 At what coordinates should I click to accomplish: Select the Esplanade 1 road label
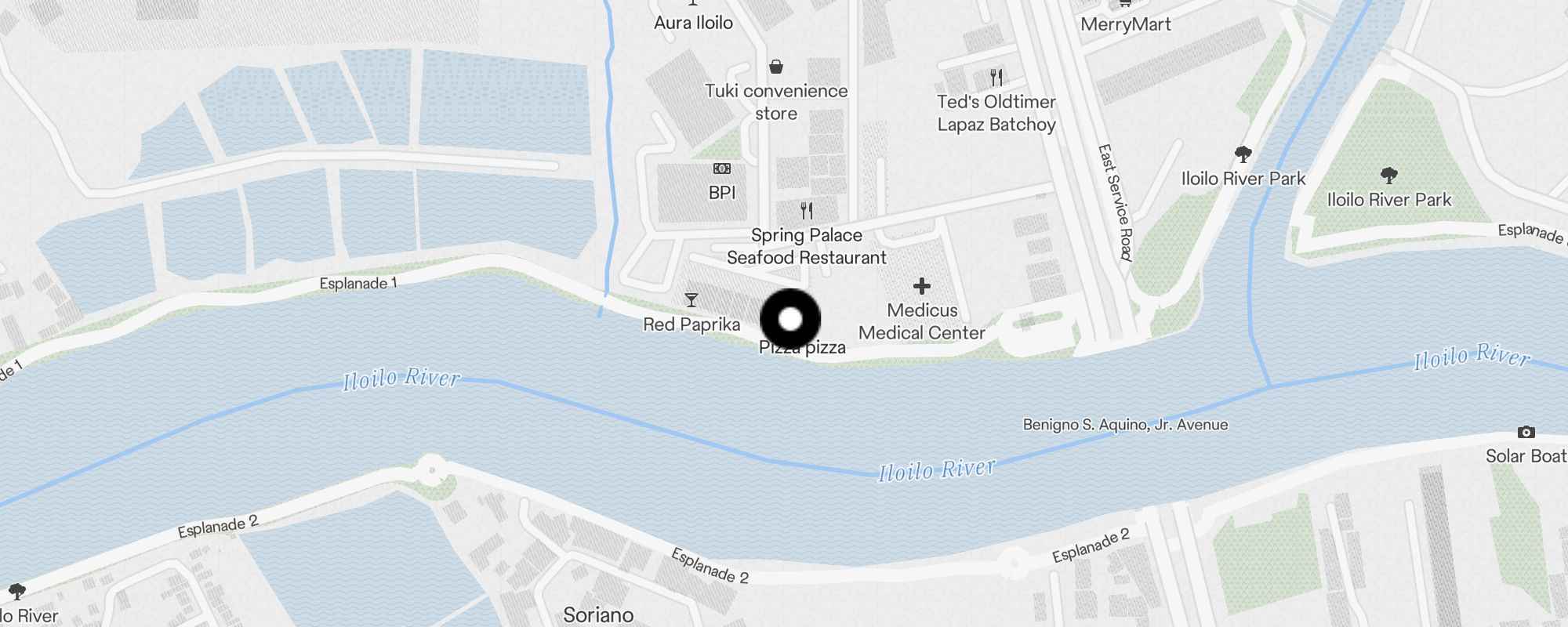tap(358, 283)
